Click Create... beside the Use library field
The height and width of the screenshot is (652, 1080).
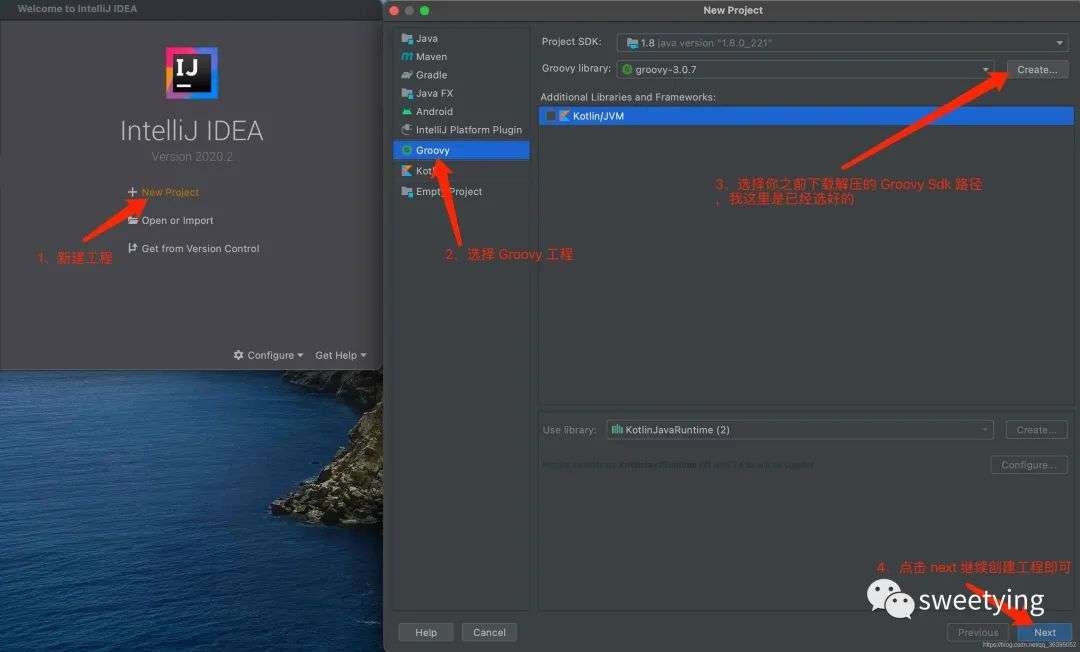click(1037, 430)
